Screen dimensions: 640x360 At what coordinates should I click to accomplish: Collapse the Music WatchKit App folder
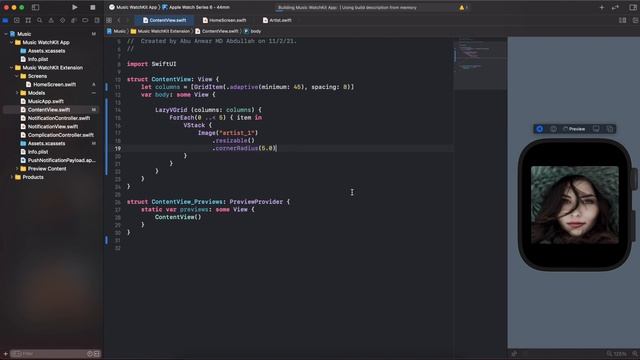[x=11, y=42]
